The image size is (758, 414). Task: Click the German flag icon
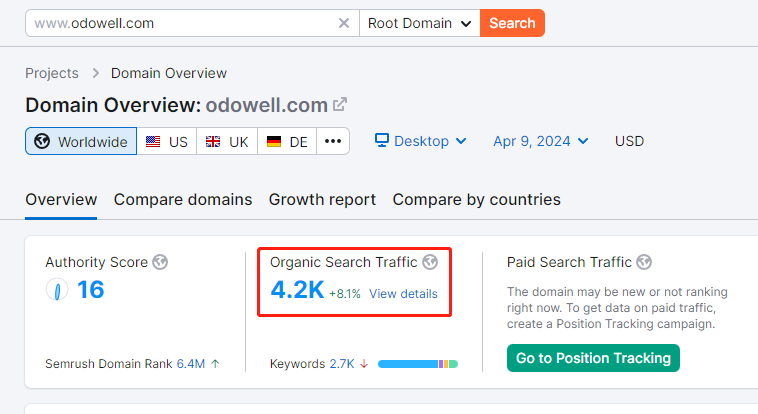pyautogui.click(x=274, y=141)
